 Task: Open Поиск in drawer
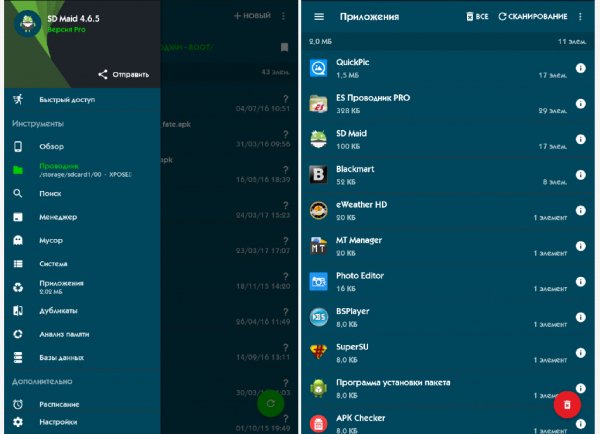[82, 193]
